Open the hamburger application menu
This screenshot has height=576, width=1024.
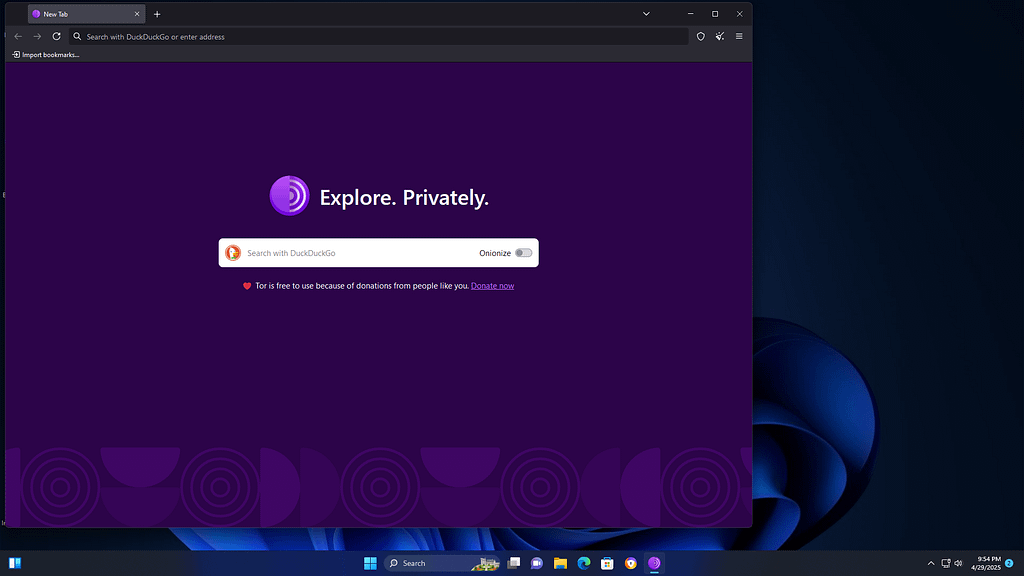[x=739, y=37]
